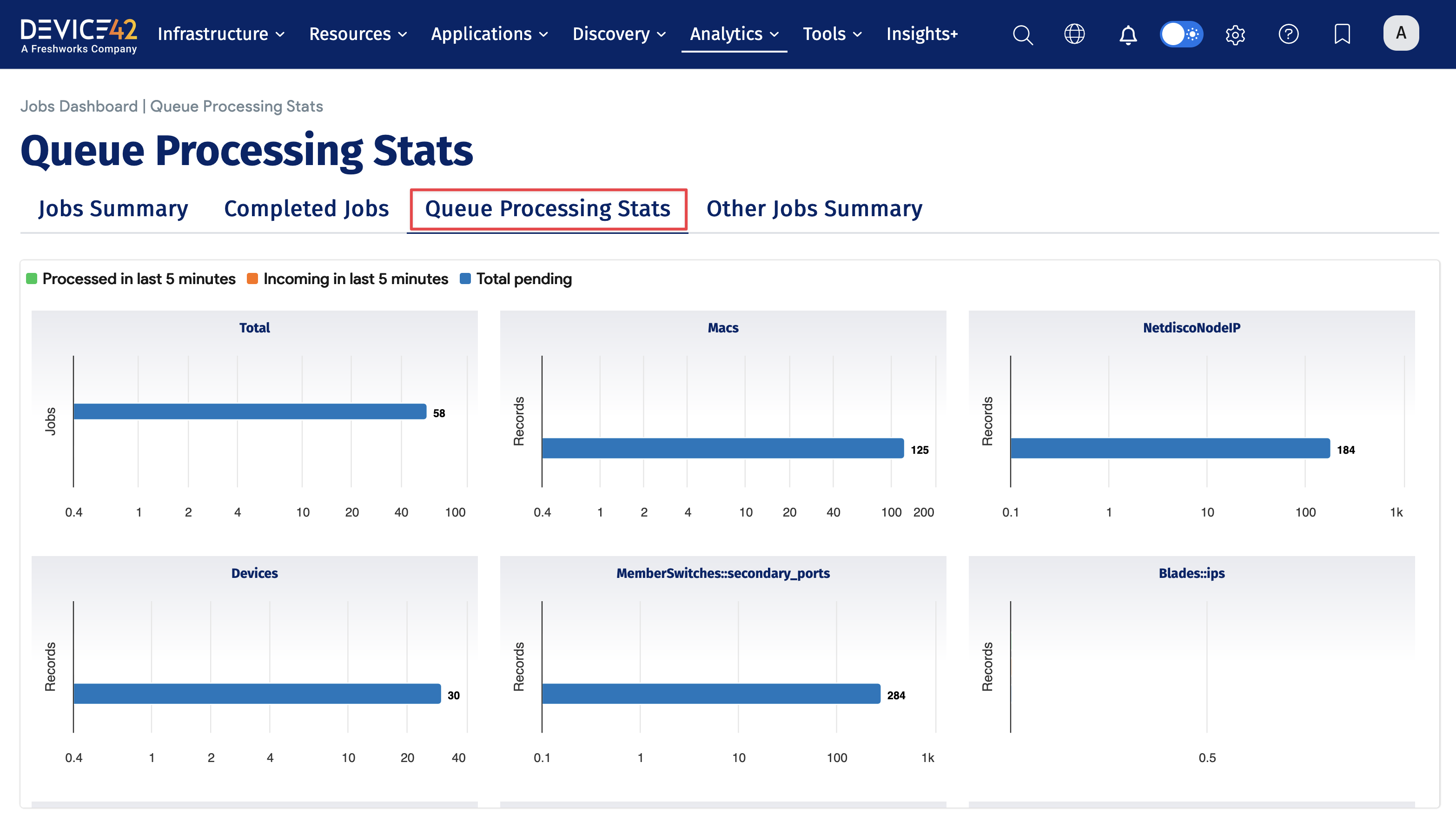This screenshot has width=1456, height=822.
Task: Click the NetdiscoNodeIP chart pending bar
Action: [x=1170, y=448]
